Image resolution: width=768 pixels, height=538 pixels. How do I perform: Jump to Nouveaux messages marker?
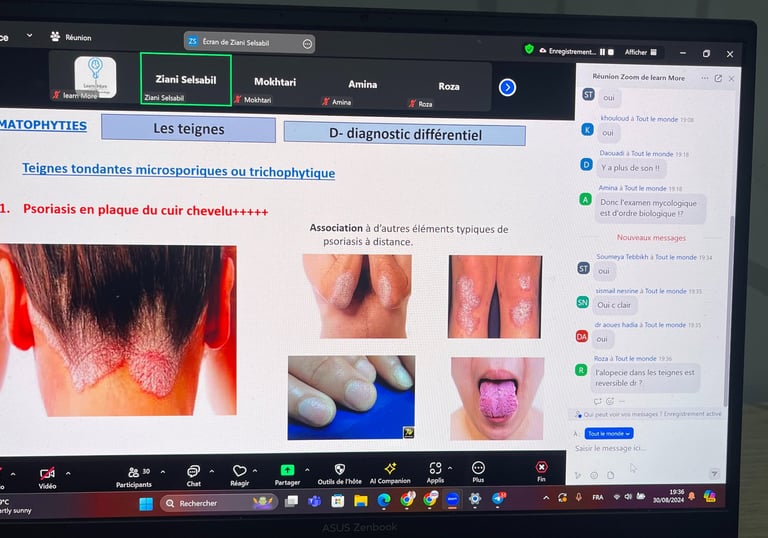[651, 238]
